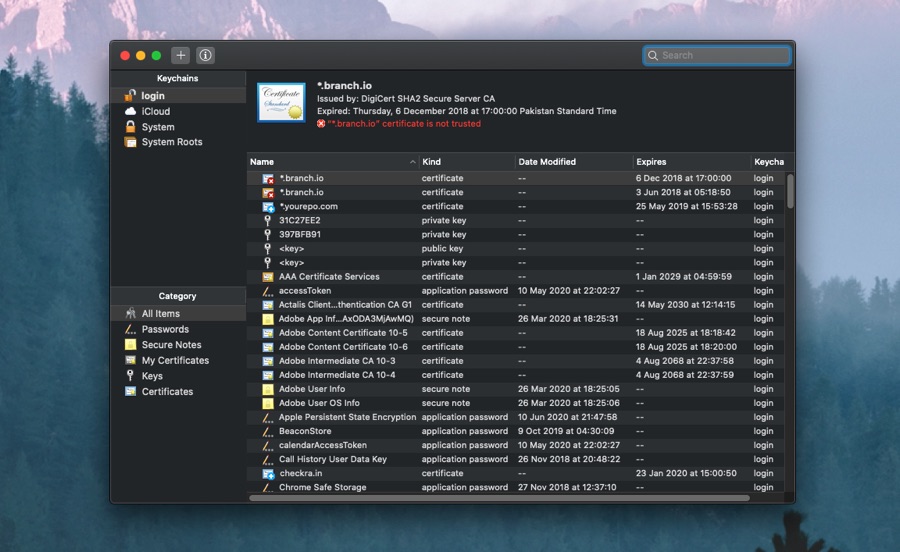Select the Adobe User OS Info note
This screenshot has width=900, height=552.
(x=515, y=403)
